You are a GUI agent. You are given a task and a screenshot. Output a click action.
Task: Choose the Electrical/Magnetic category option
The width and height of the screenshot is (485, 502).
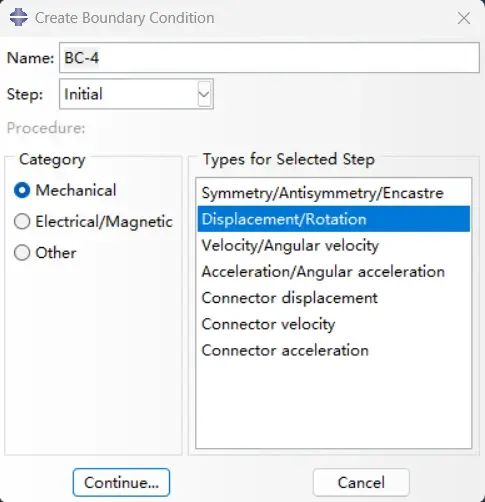(x=22, y=222)
